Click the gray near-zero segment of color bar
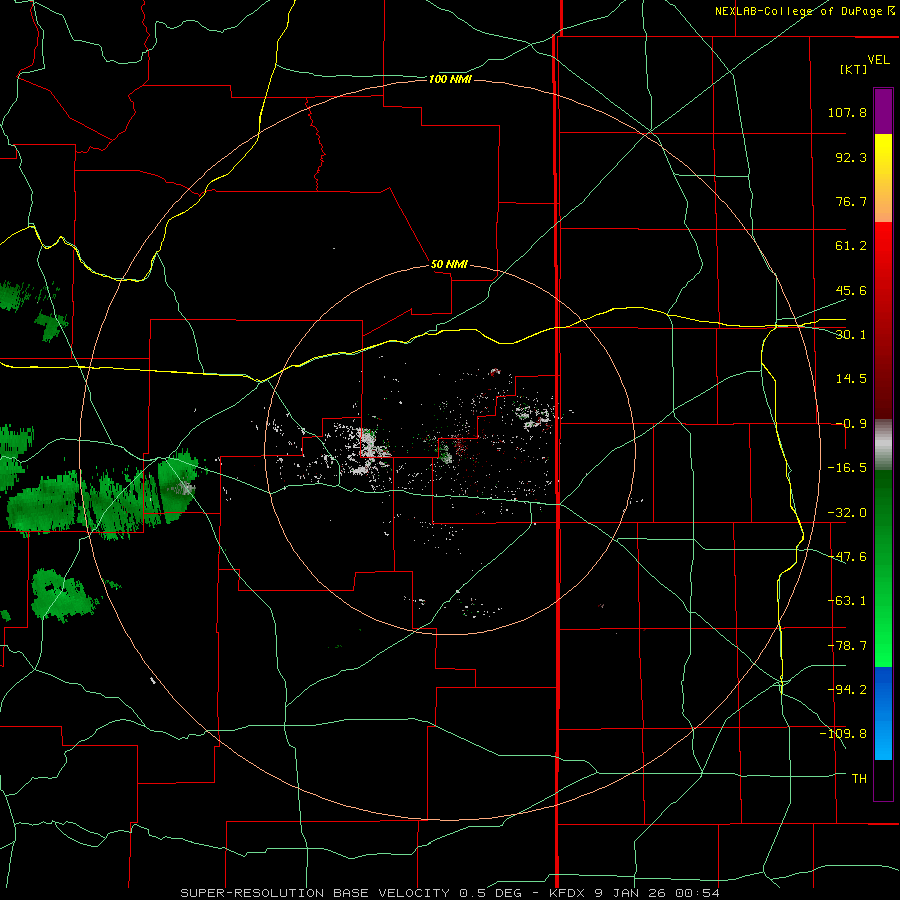This screenshot has height=900, width=900. coord(883,445)
